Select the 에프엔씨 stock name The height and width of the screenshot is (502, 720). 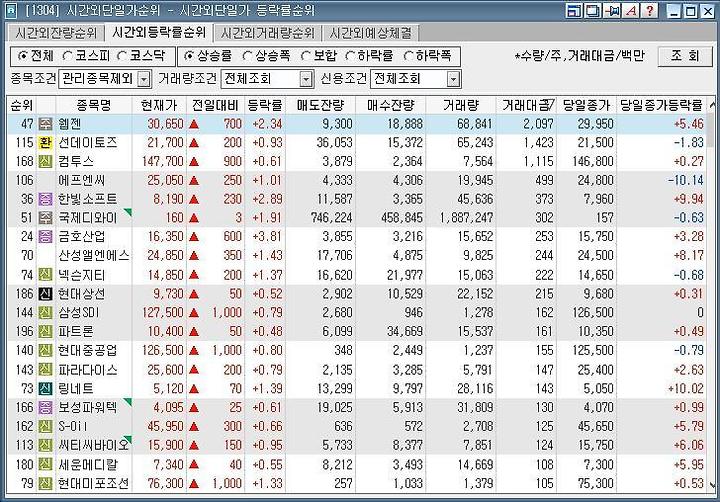[81, 180]
